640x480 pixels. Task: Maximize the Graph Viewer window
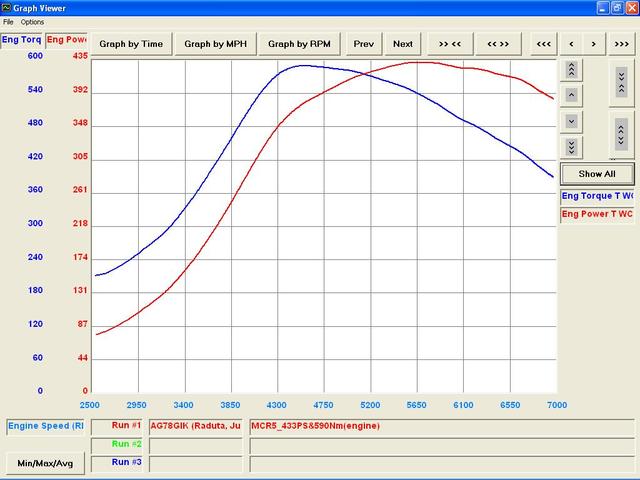617,7
